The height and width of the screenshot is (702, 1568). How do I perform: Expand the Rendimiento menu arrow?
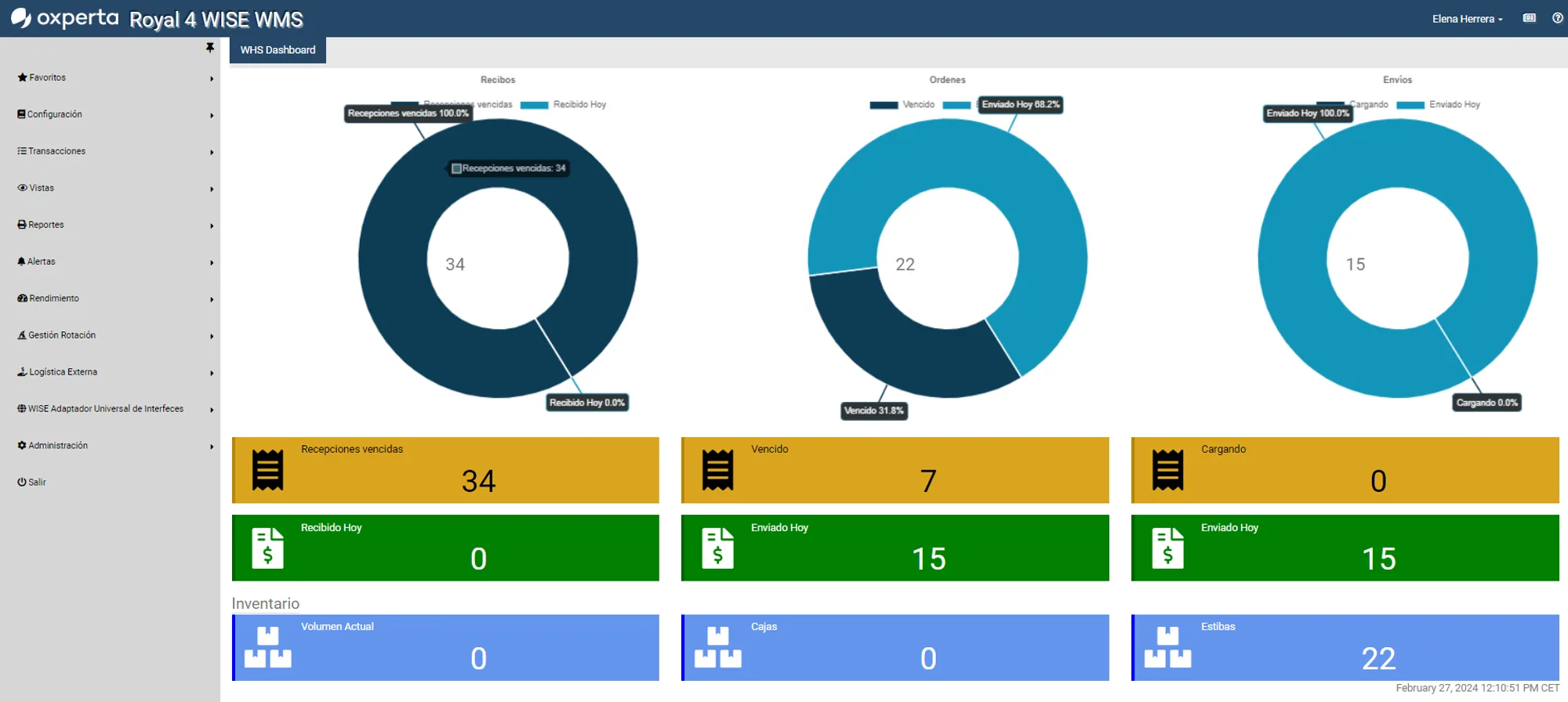point(212,299)
